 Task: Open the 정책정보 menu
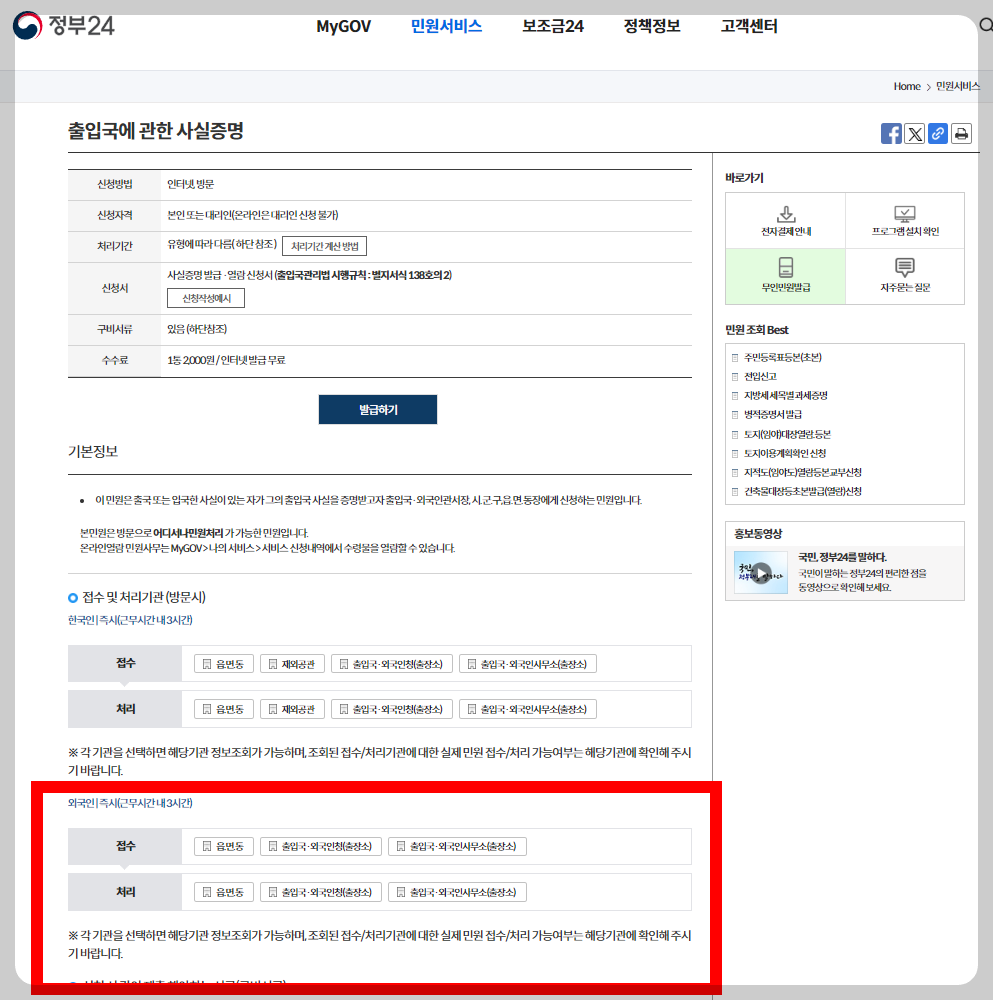pyautogui.click(x=652, y=27)
